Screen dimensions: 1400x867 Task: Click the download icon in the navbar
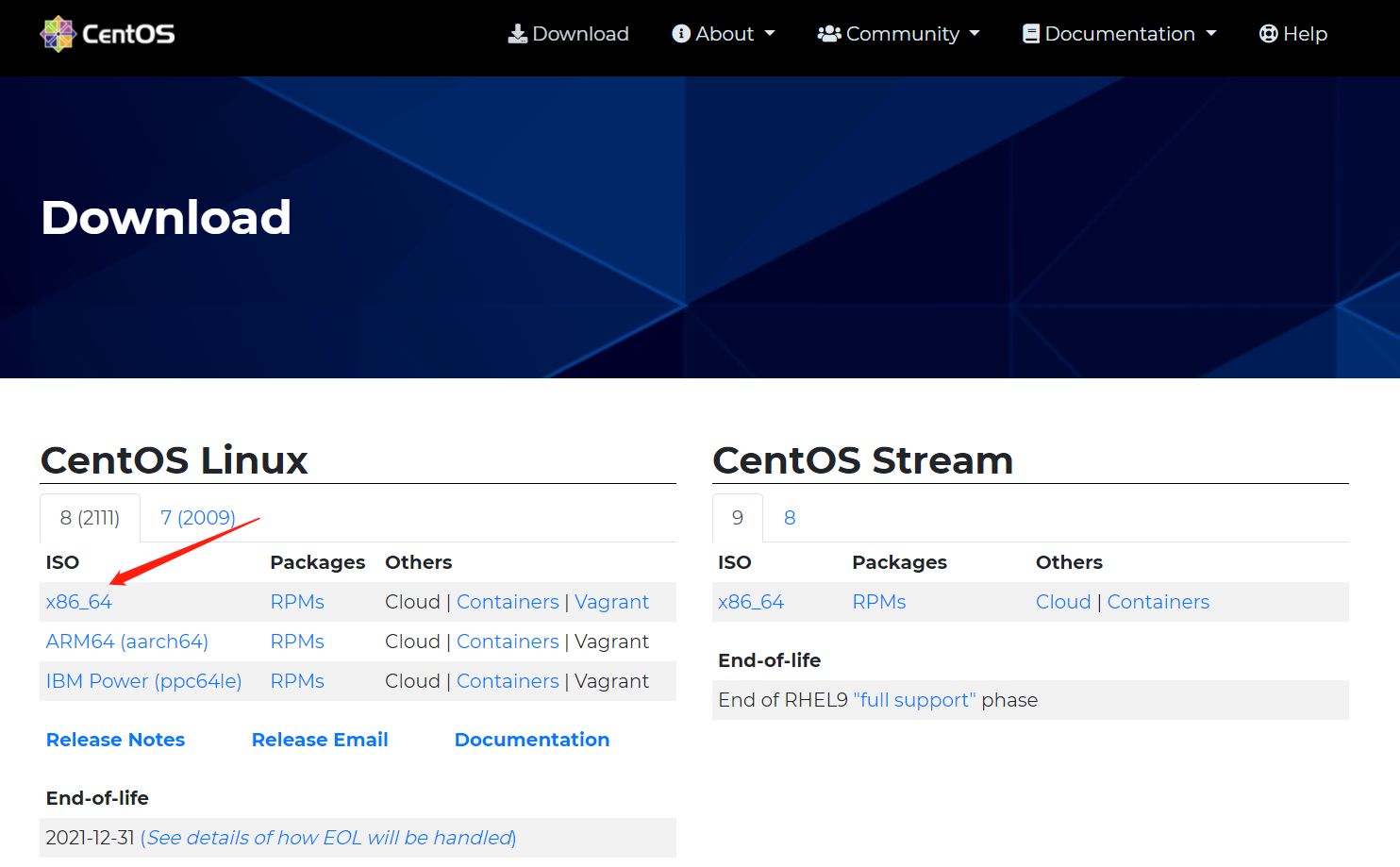click(518, 34)
